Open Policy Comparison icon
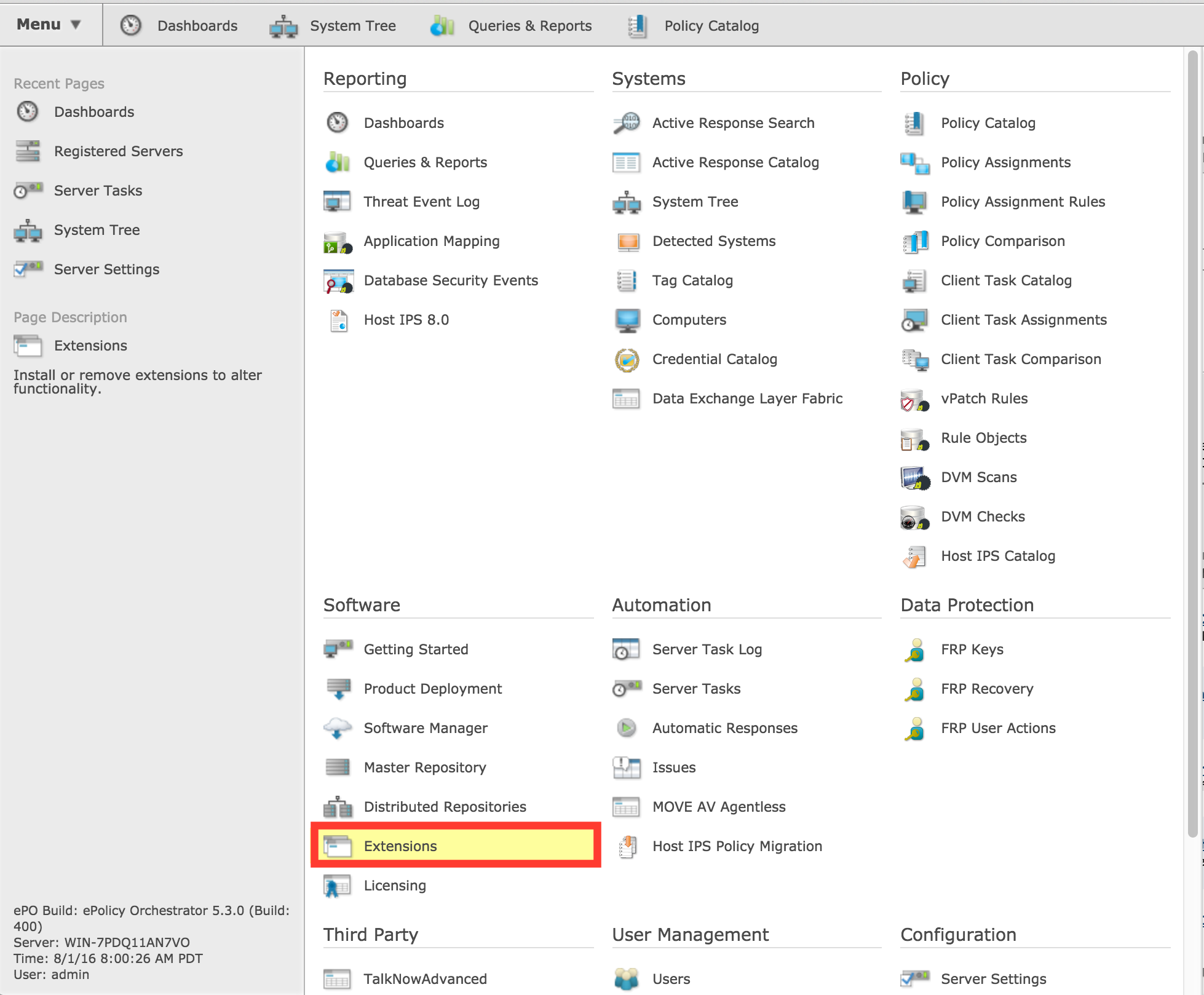Viewport: 1204px width, 995px height. tap(916, 242)
